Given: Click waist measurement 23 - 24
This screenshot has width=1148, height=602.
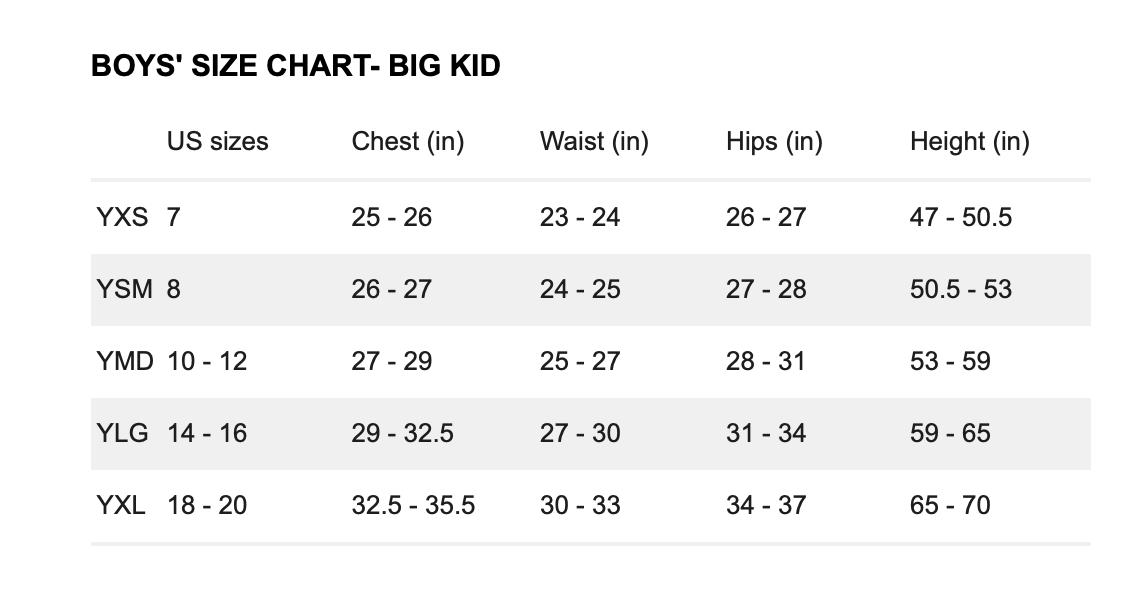Looking at the screenshot, I should coord(580,217).
